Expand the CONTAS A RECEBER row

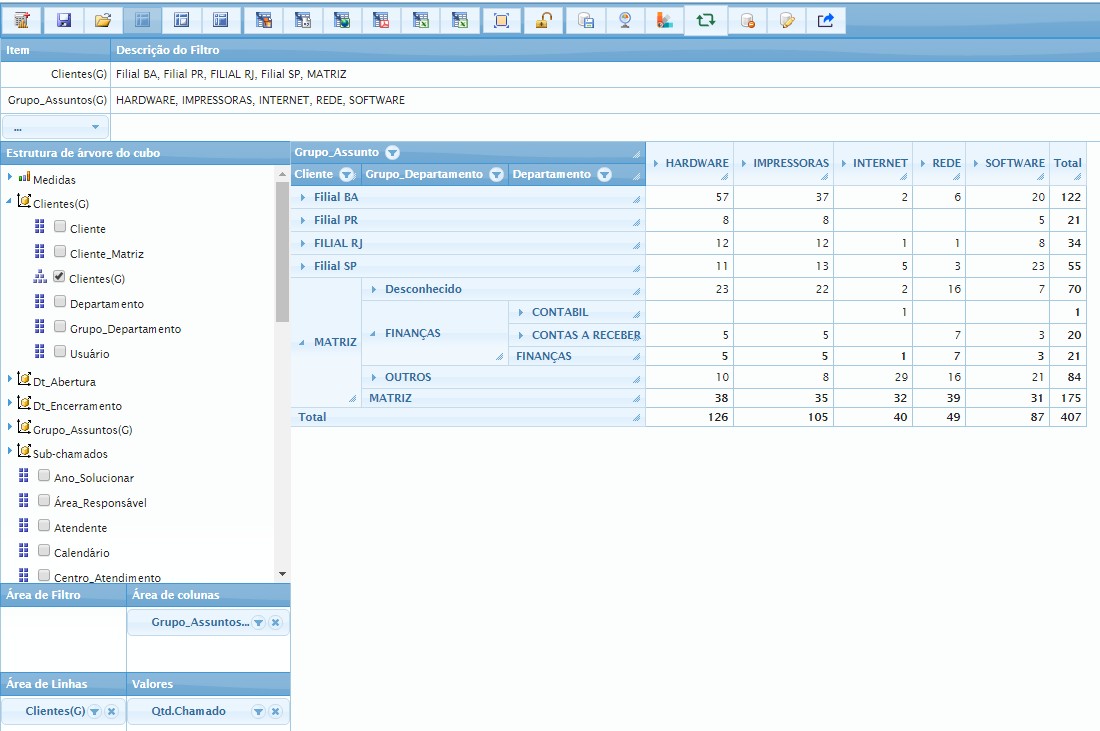click(521, 335)
